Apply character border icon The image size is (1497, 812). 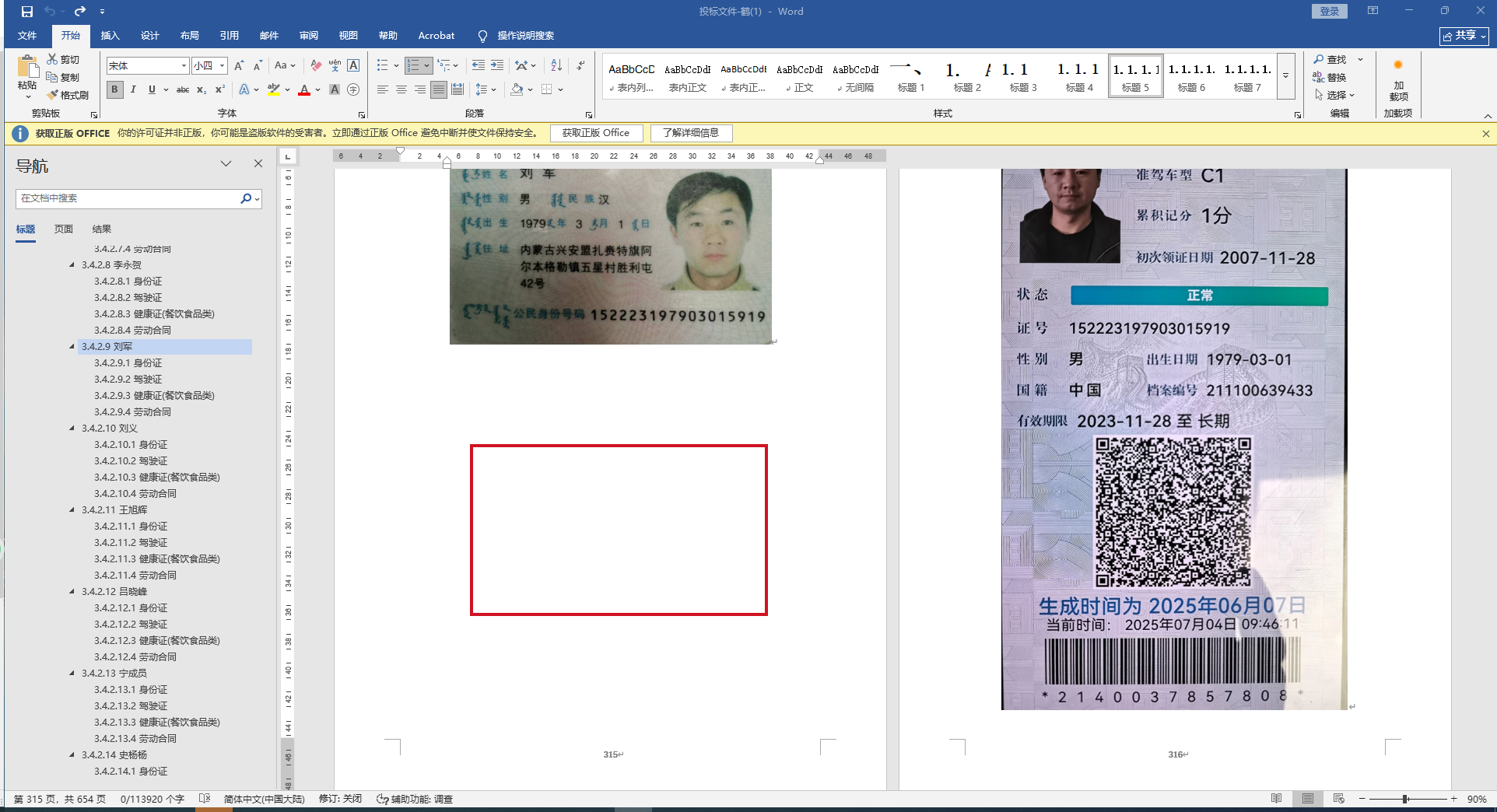point(353,66)
